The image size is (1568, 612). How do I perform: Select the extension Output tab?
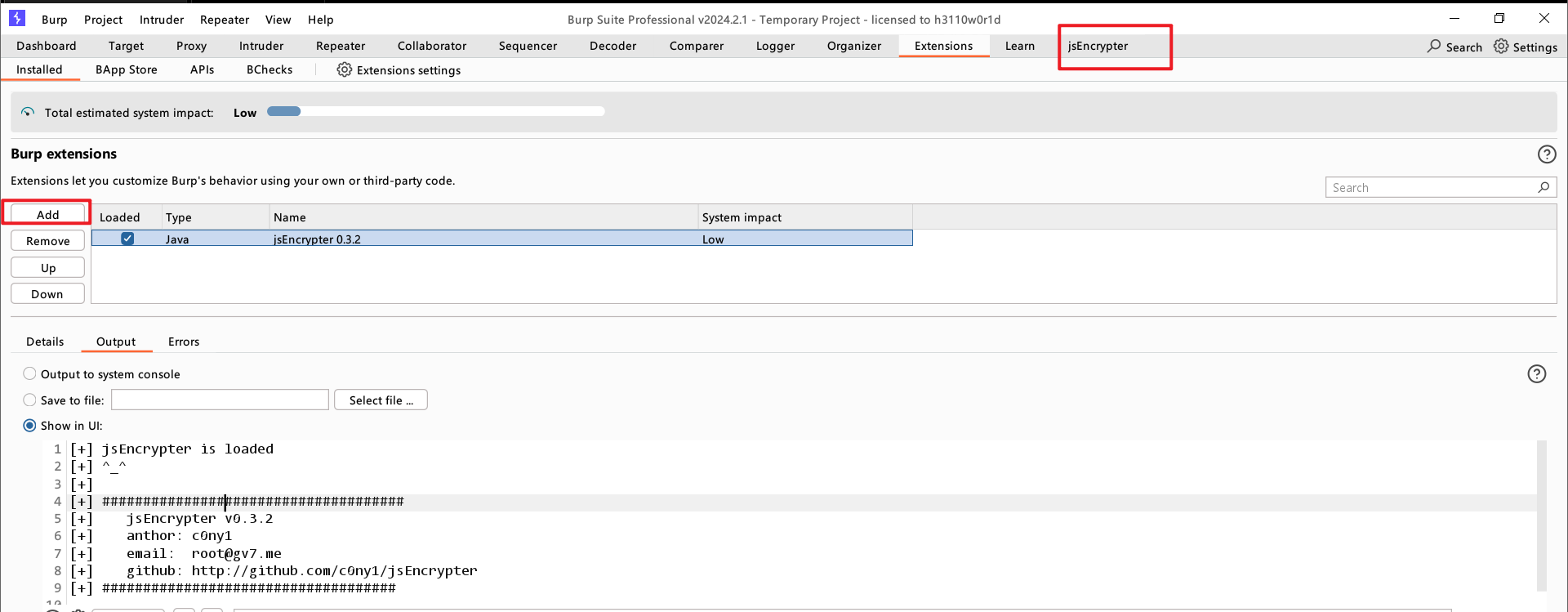coord(116,342)
